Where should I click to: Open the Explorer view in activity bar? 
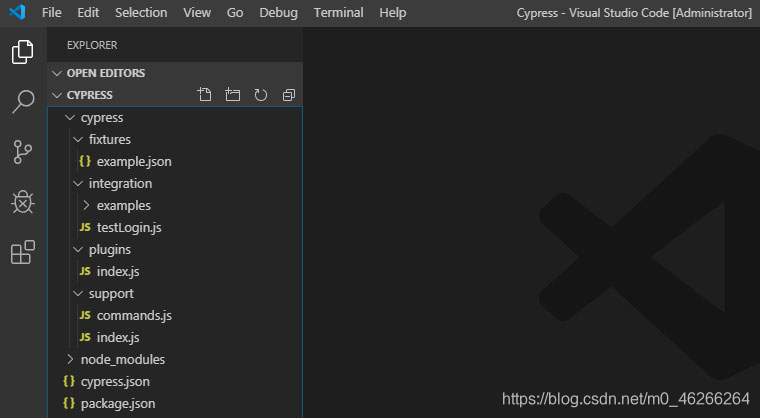click(23, 52)
